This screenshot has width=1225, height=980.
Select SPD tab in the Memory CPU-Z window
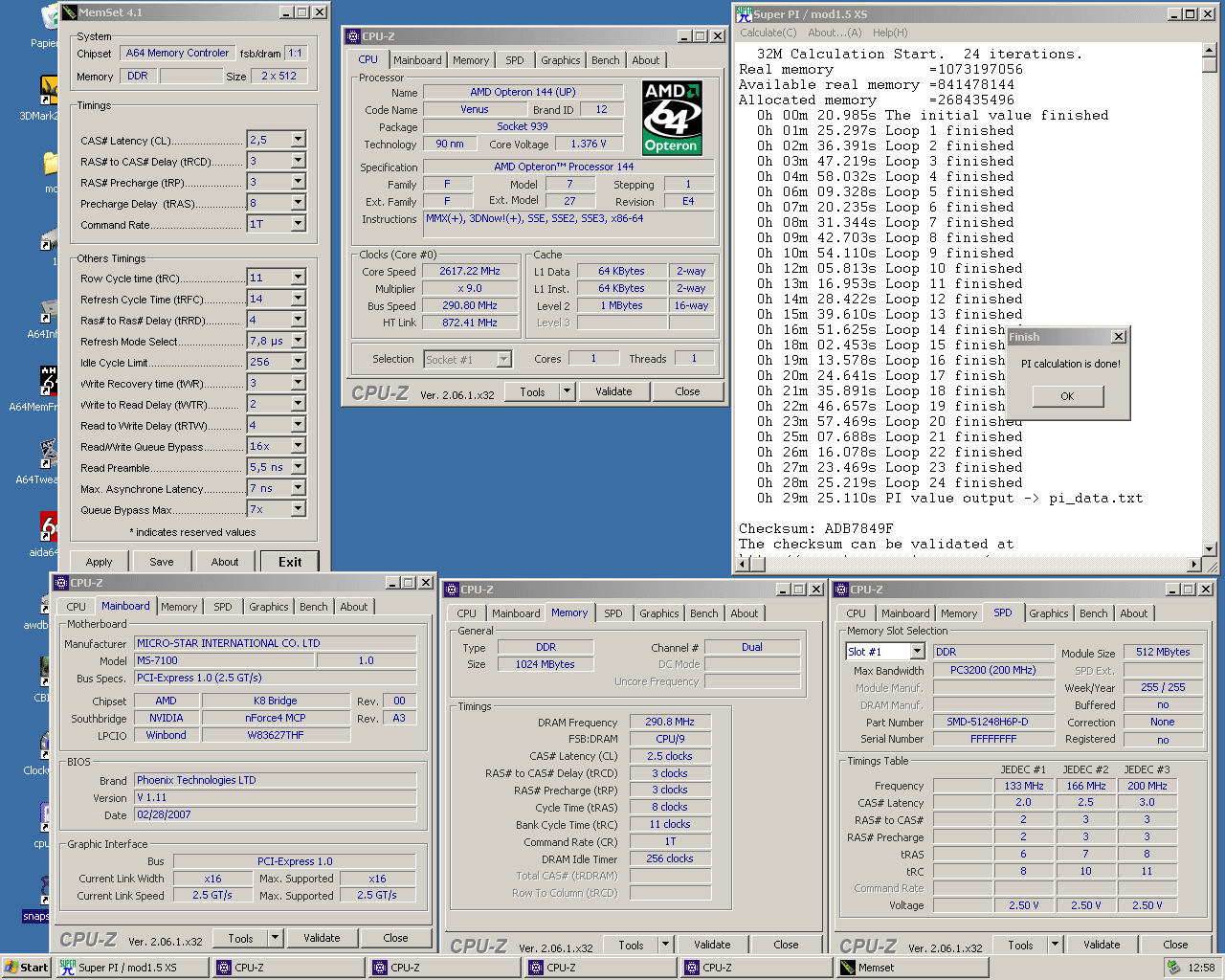(613, 613)
